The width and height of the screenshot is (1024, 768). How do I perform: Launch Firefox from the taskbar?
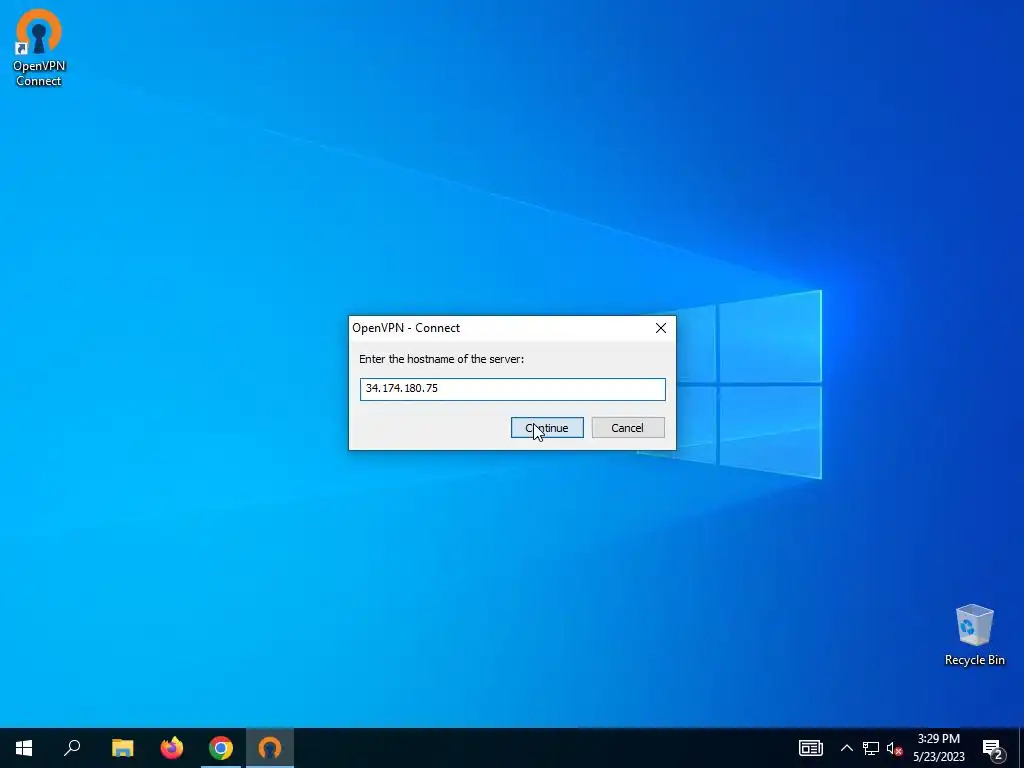(x=172, y=748)
